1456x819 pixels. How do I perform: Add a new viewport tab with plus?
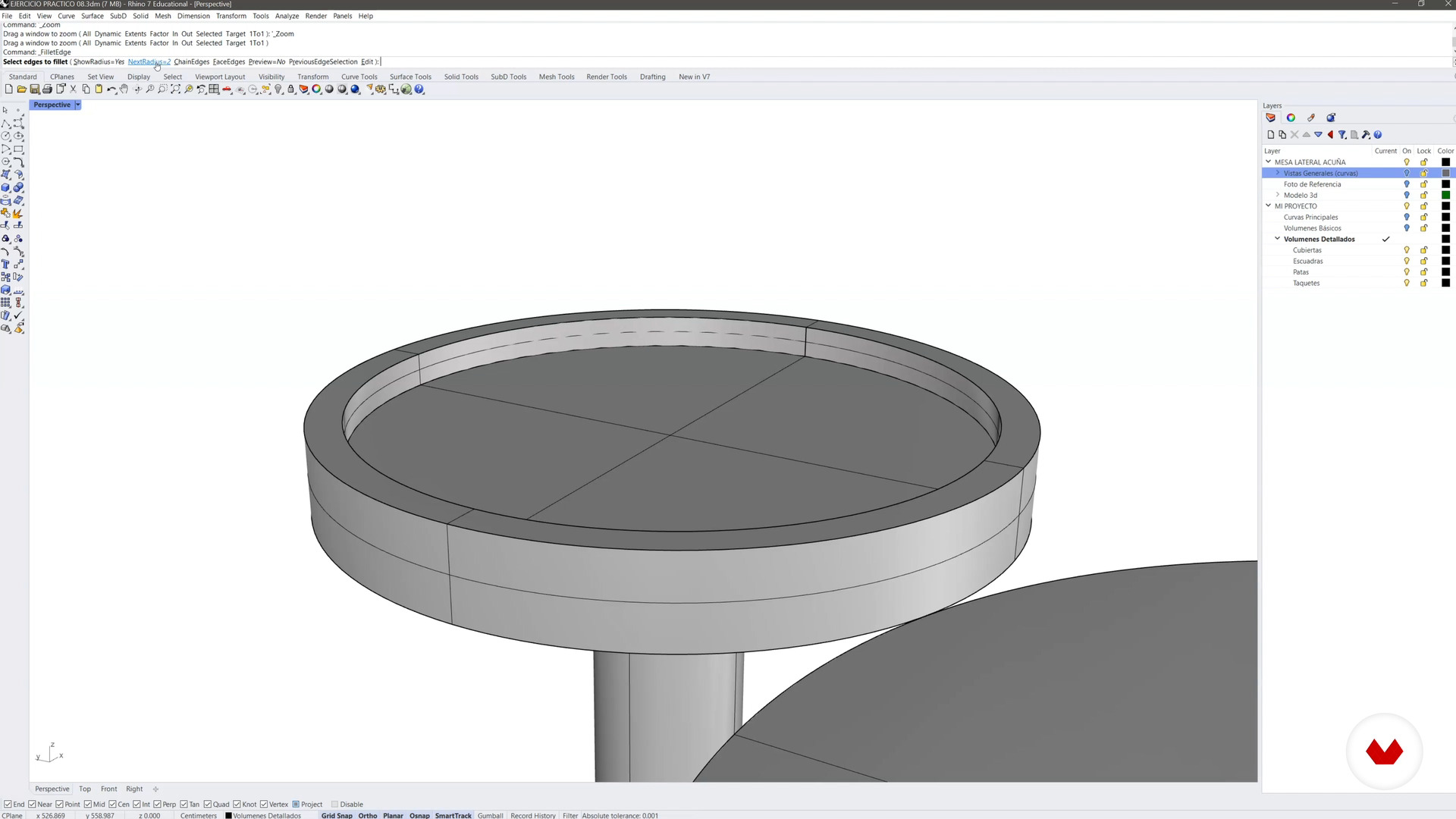click(x=155, y=789)
